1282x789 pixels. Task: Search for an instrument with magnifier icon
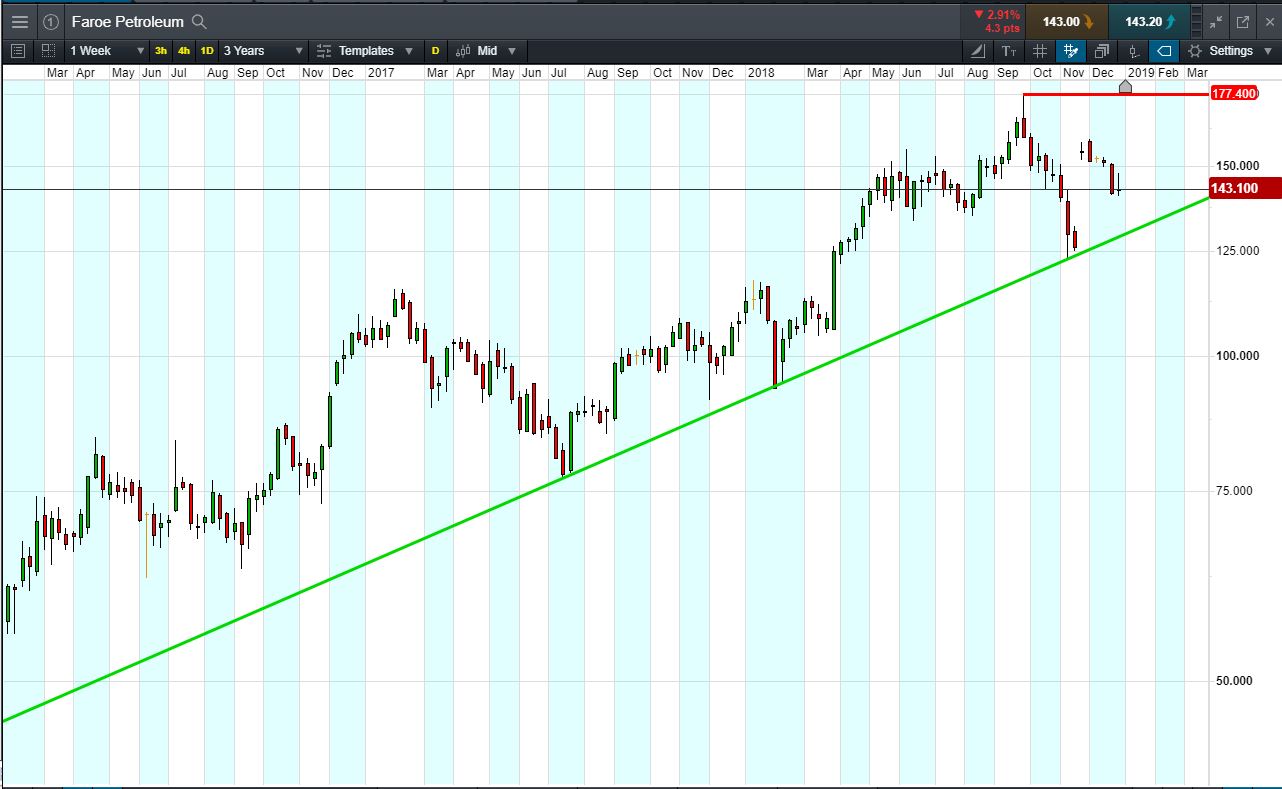tap(199, 21)
